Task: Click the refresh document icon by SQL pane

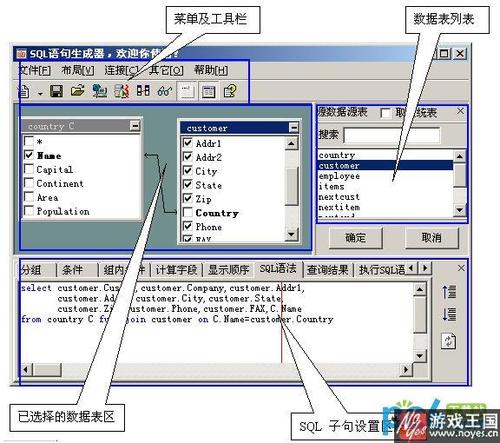Action: click(x=448, y=341)
